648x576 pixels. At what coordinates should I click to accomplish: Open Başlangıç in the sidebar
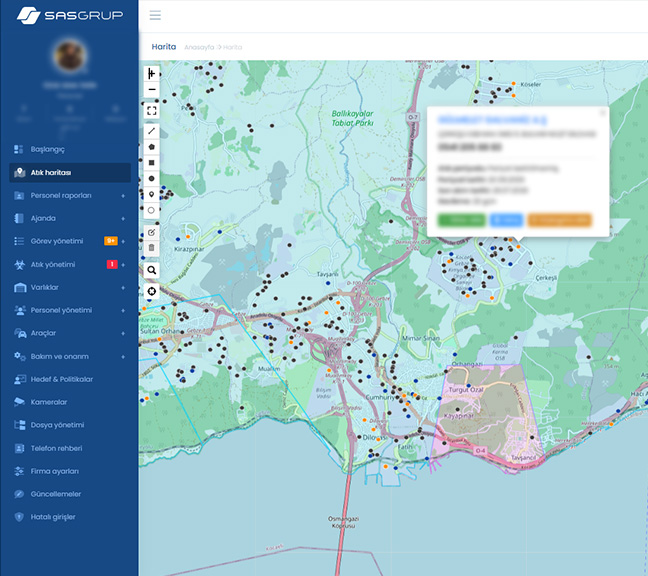(69, 149)
